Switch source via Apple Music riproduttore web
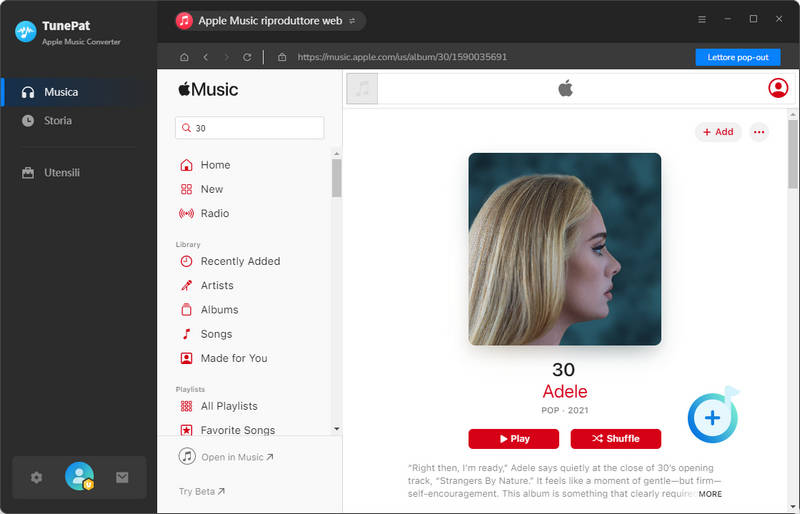Image resolution: width=800 pixels, height=514 pixels. [x=270, y=21]
